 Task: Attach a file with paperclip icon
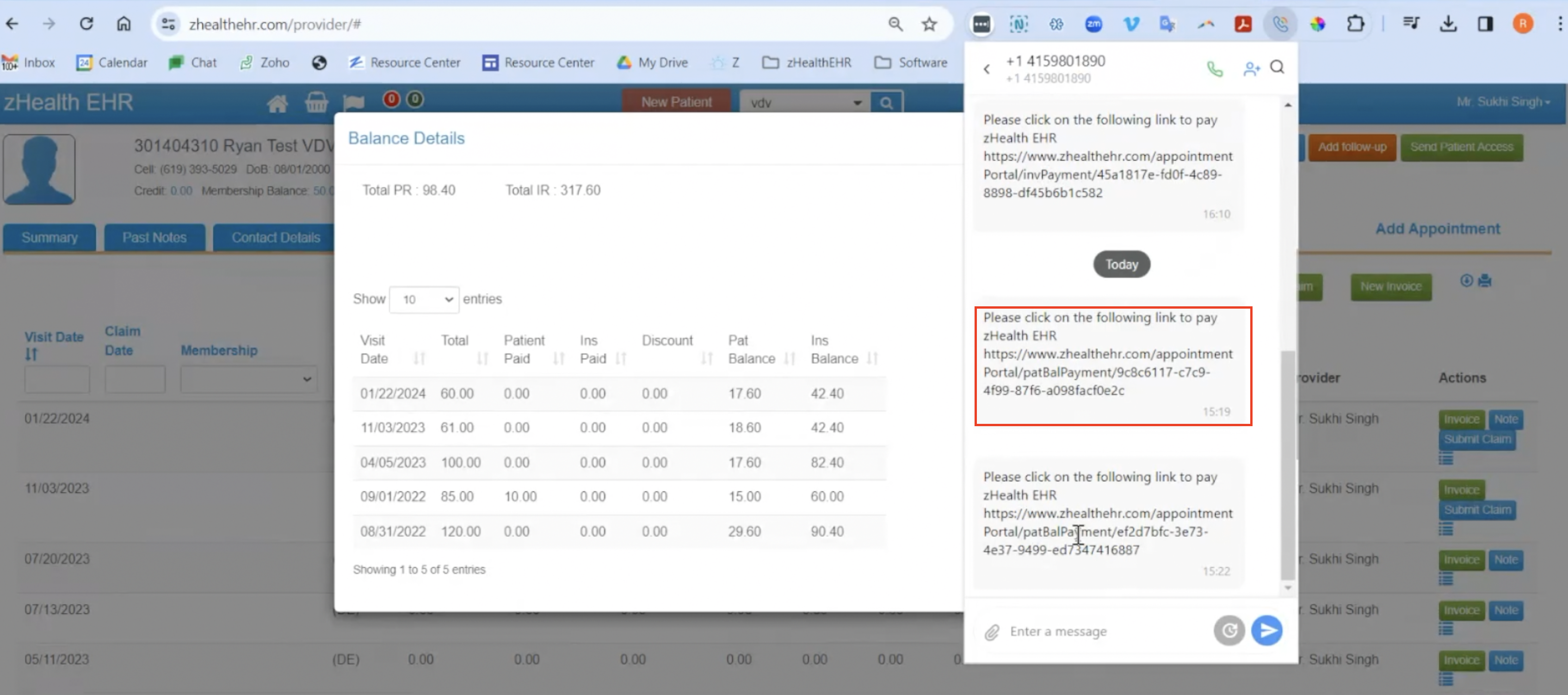point(992,632)
